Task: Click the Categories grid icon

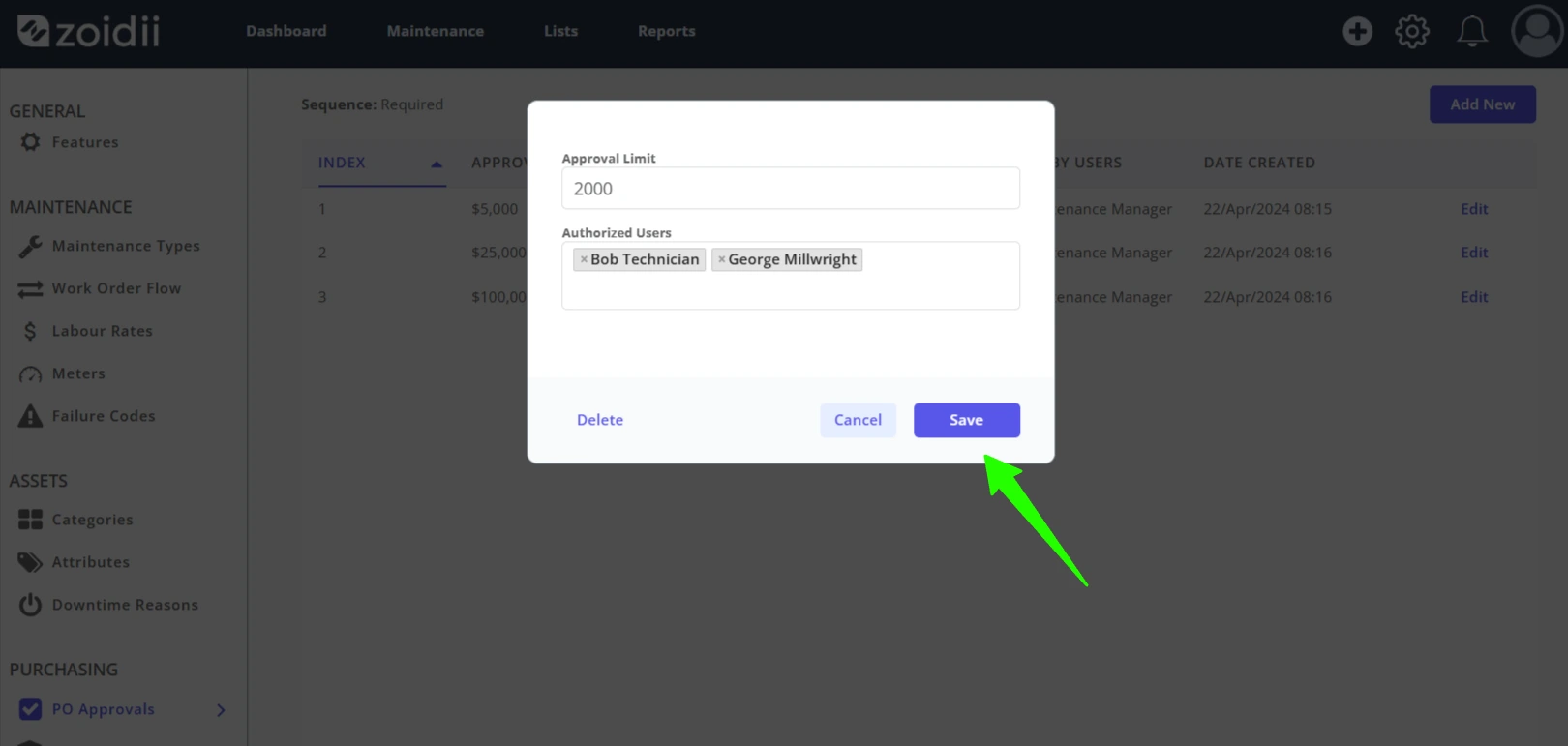Action: coord(30,520)
